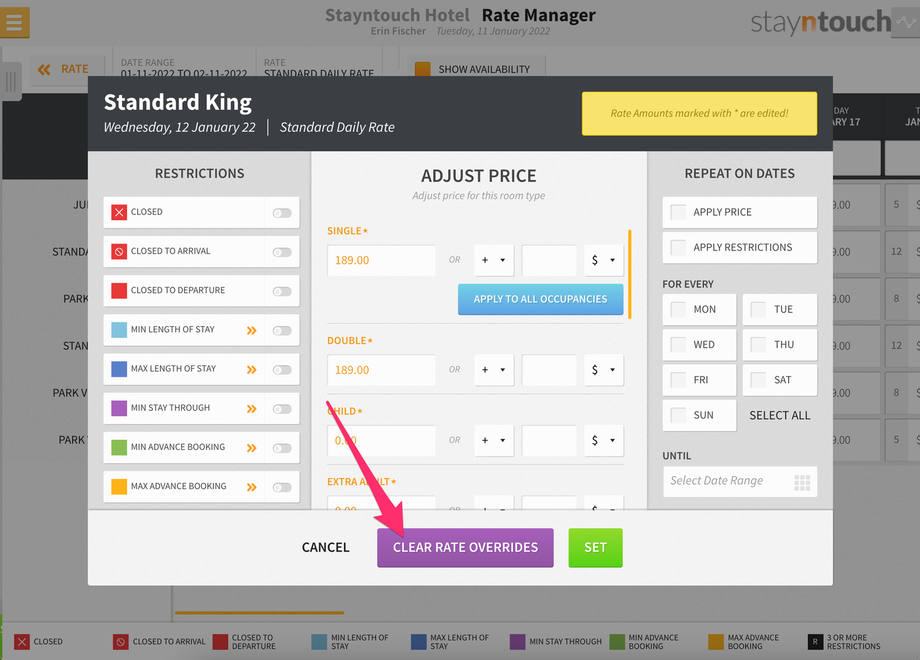This screenshot has height=660, width=920.
Task: Click the Closed legend icon in footer
Action: [x=22, y=642]
